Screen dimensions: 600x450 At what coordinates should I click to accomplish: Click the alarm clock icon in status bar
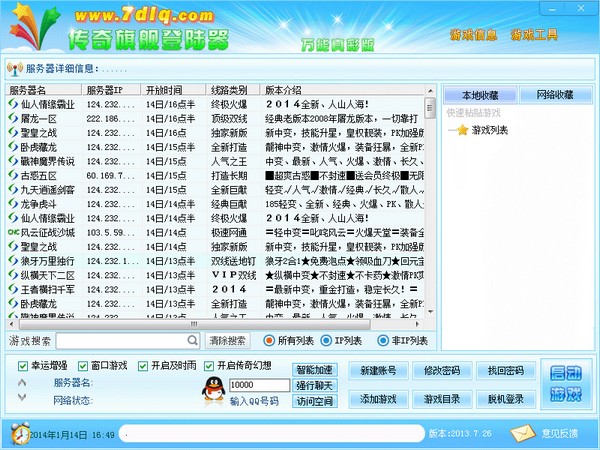(20, 433)
